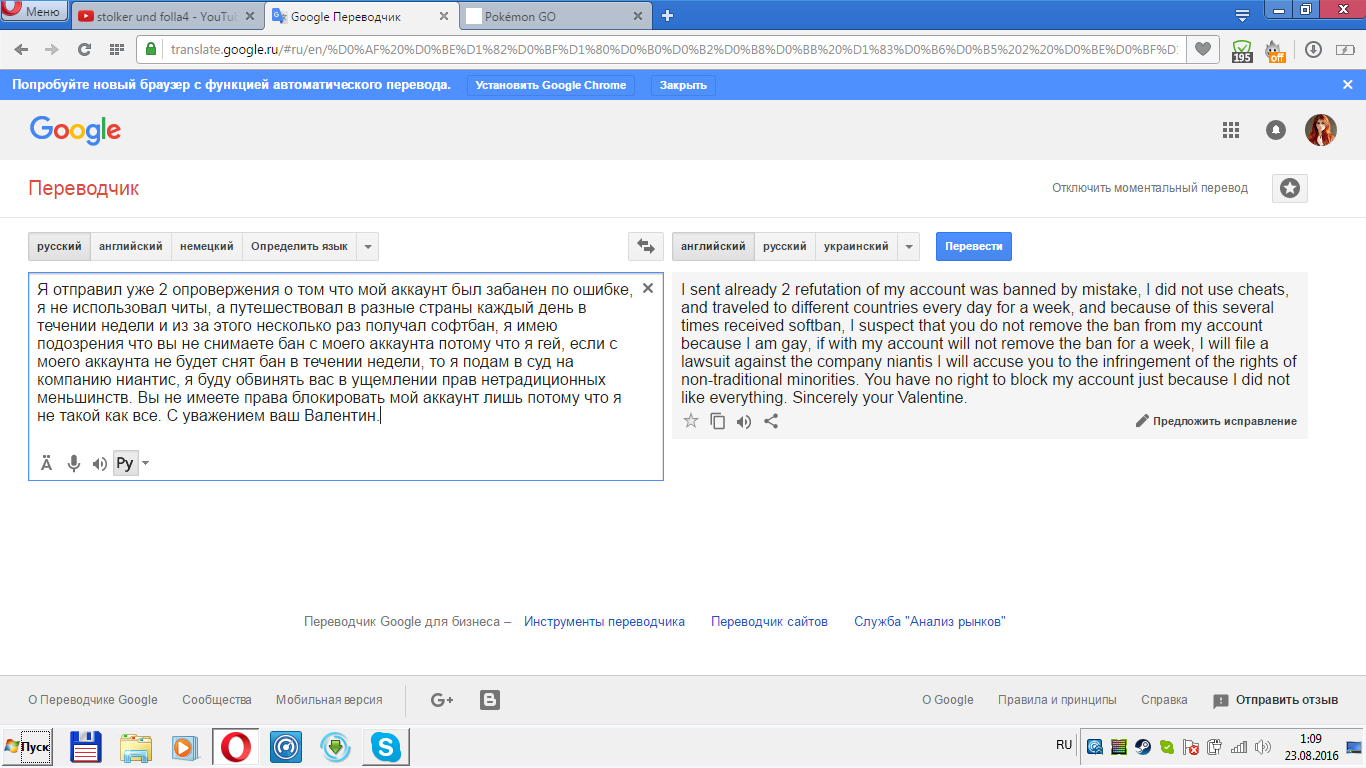Reload the current page
1366x768 pixels.
84,49
